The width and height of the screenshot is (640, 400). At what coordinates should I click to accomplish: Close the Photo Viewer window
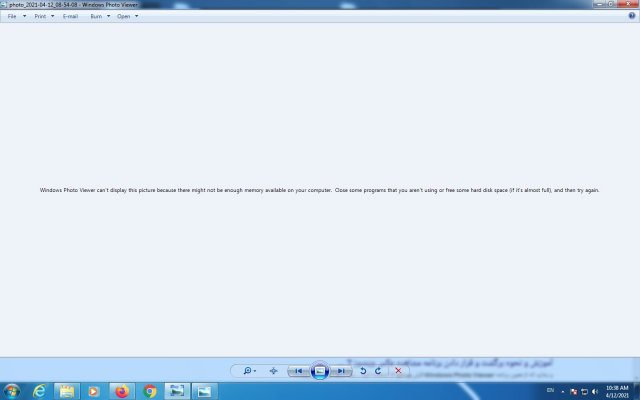[628, 4]
